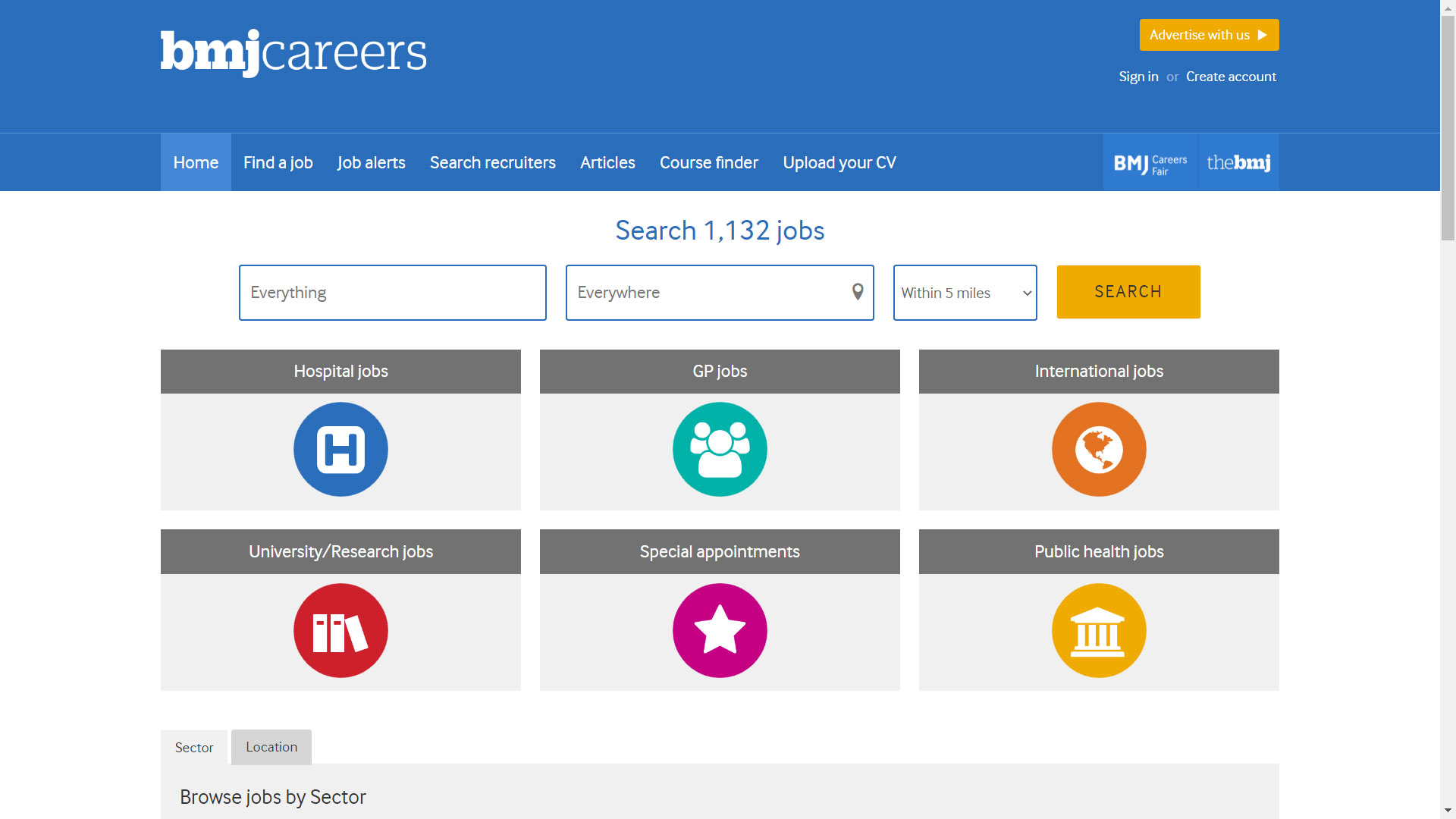1456x819 pixels.
Task: Click the Advertise with us button
Action: pyautogui.click(x=1209, y=35)
